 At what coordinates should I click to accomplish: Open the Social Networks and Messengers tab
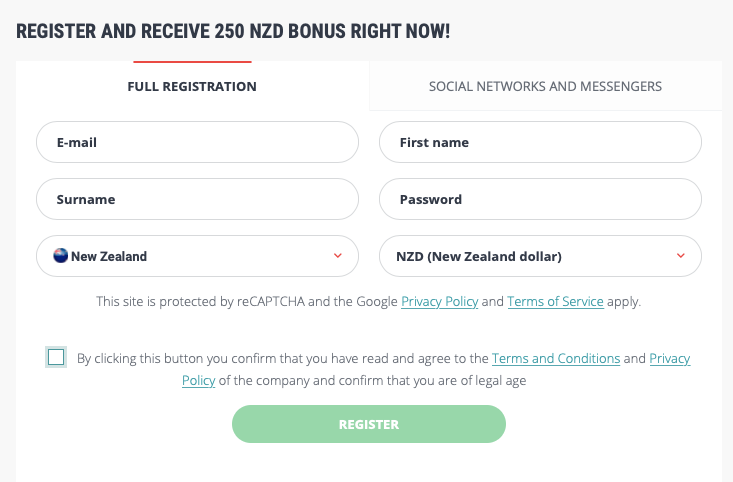(x=545, y=86)
